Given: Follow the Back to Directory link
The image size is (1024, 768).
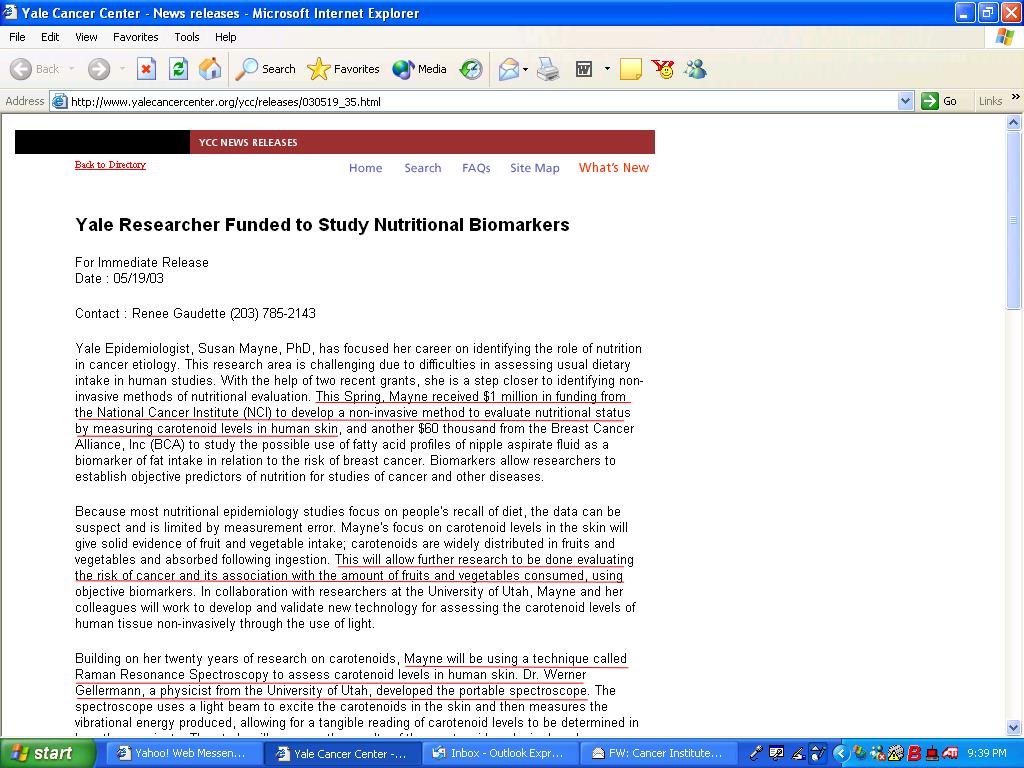Looking at the screenshot, I should pyautogui.click(x=110, y=165).
